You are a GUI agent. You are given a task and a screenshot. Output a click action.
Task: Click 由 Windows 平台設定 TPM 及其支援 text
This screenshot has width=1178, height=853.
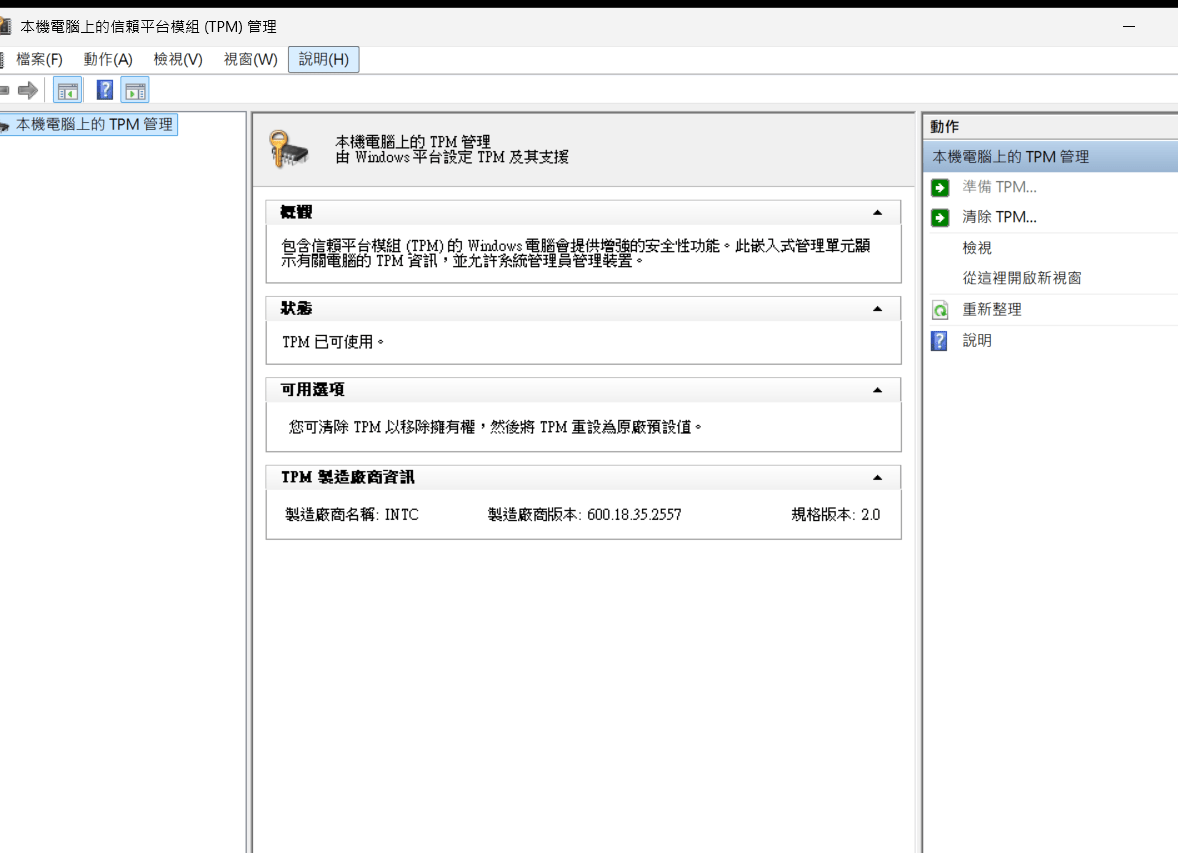point(452,157)
